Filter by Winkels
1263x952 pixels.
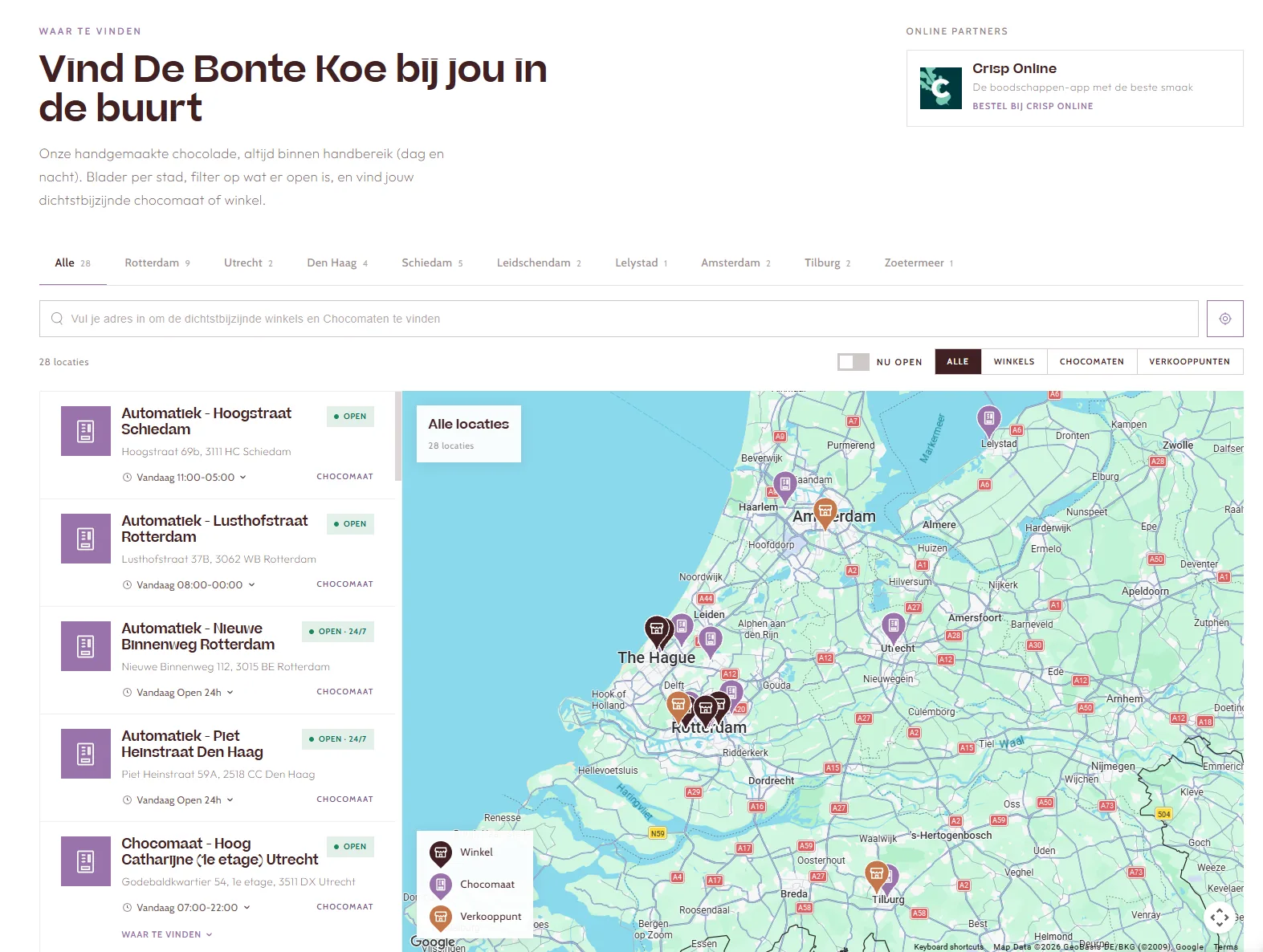click(x=1014, y=362)
